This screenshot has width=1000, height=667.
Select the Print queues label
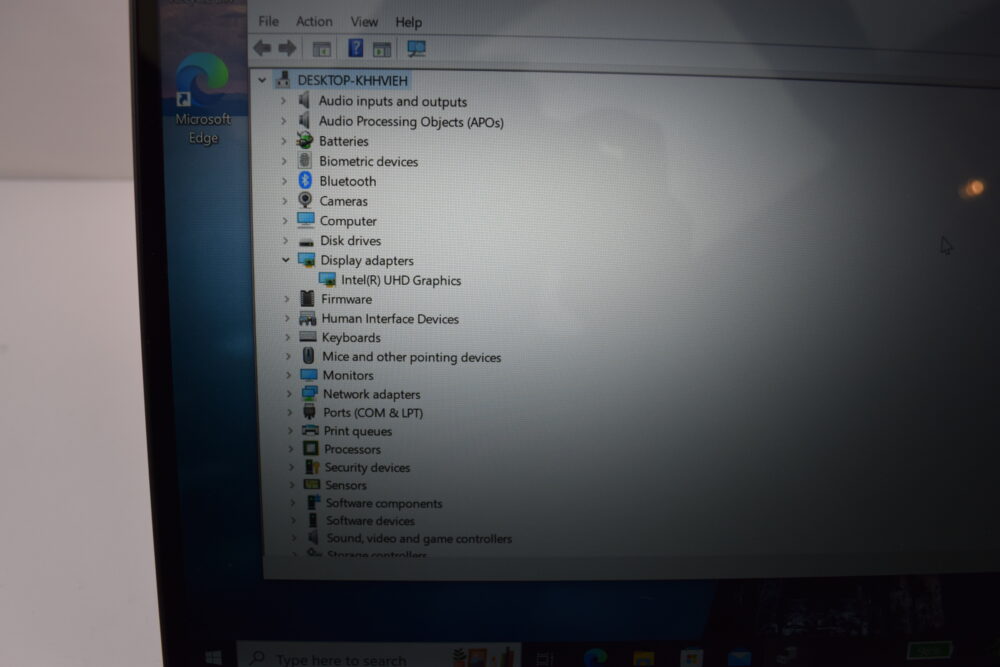(357, 431)
